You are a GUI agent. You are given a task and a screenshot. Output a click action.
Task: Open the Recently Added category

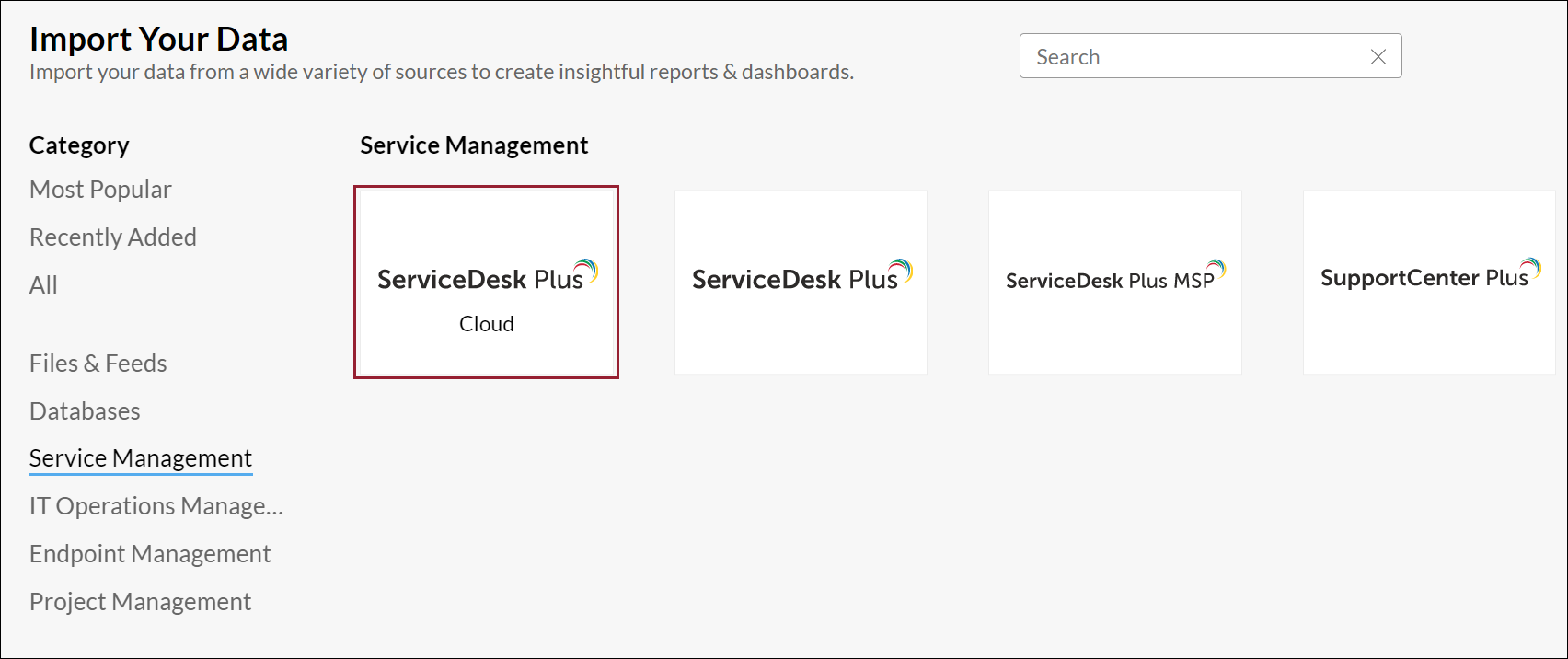(x=113, y=237)
